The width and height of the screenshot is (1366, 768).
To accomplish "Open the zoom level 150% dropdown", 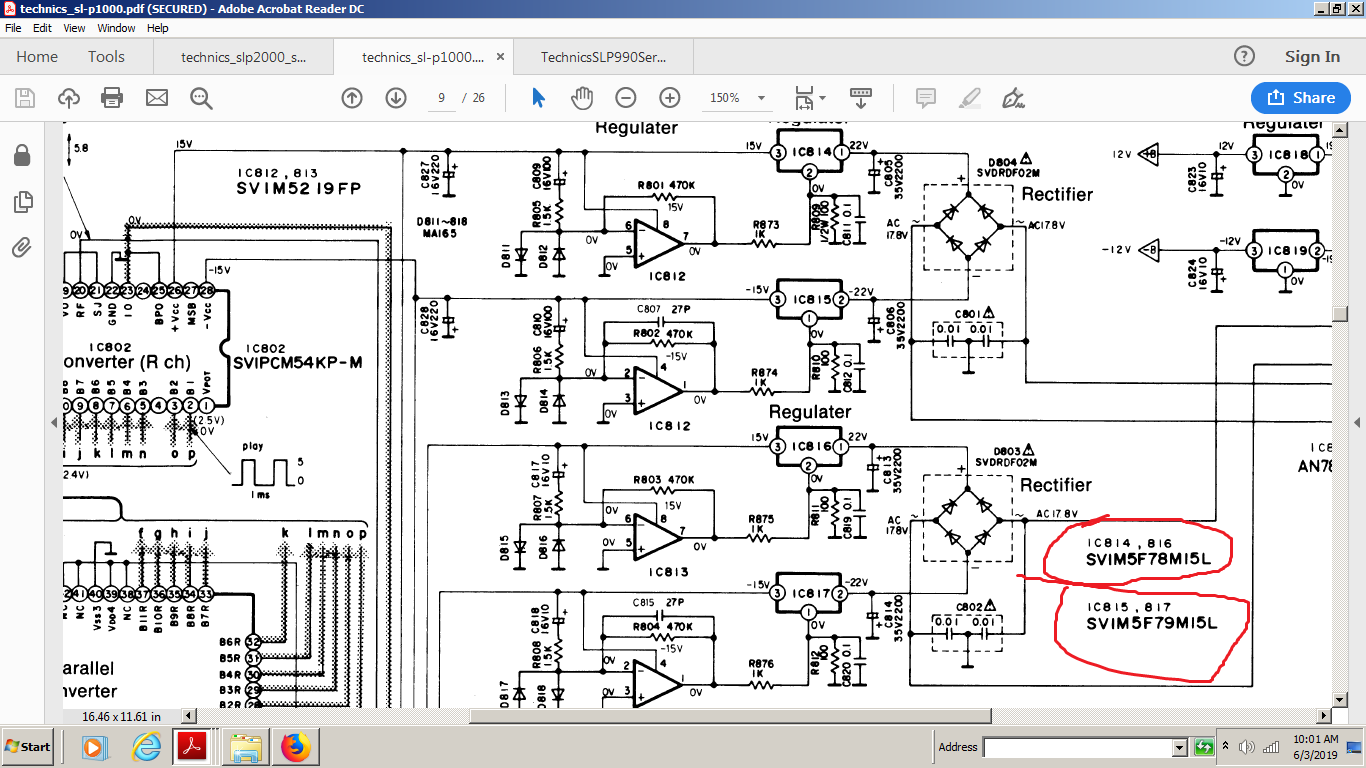I will [762, 98].
